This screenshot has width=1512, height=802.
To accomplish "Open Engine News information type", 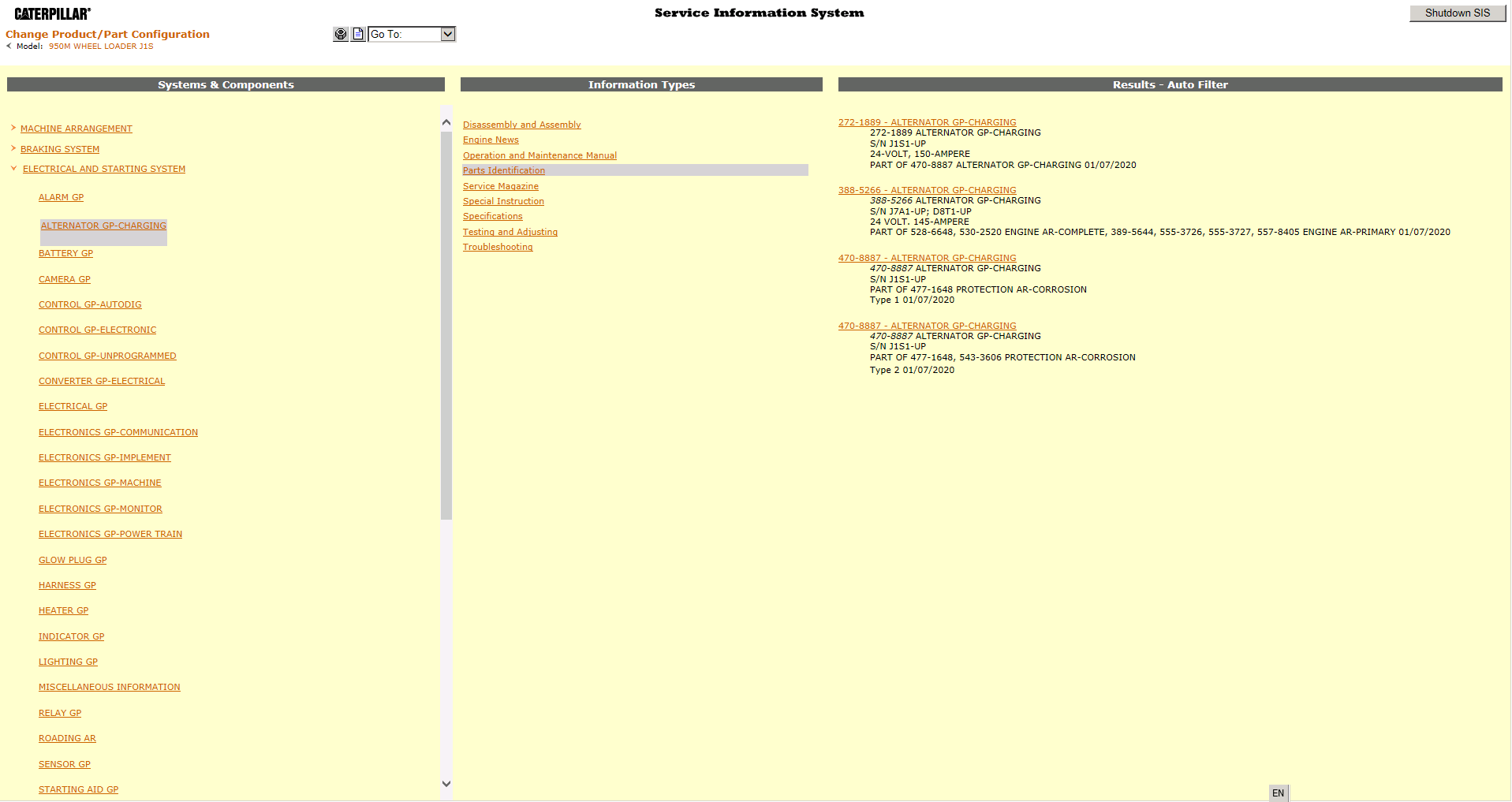I will coord(491,140).
